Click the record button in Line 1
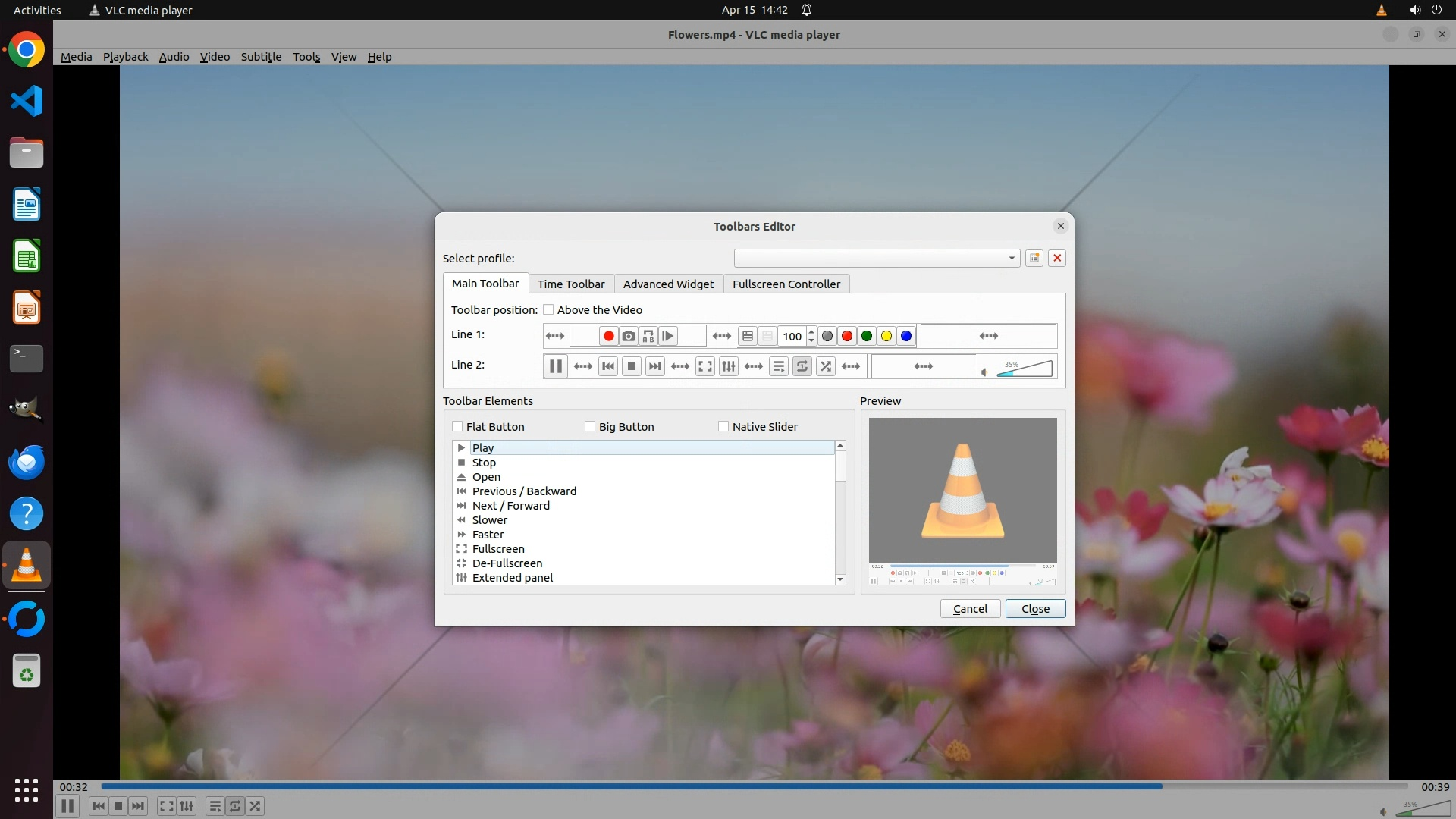This screenshot has width=1456, height=819. pos(608,336)
